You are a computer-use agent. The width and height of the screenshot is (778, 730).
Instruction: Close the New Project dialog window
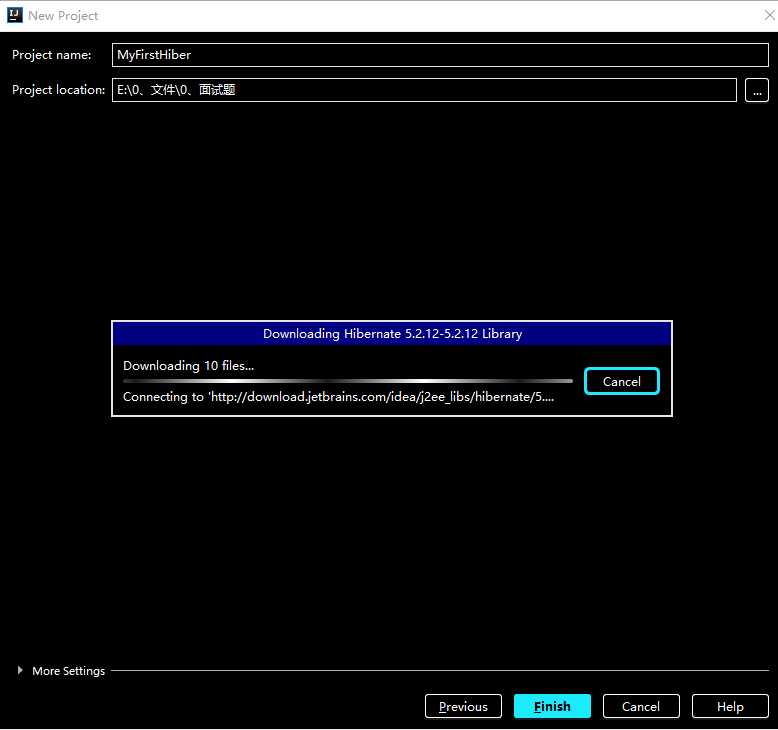(x=769, y=15)
